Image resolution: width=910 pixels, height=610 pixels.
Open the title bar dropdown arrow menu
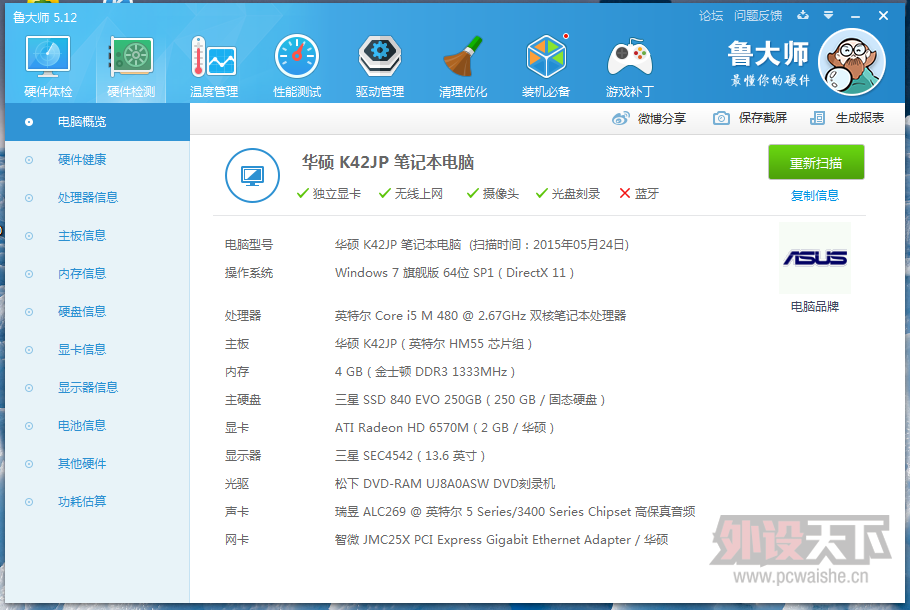click(828, 16)
